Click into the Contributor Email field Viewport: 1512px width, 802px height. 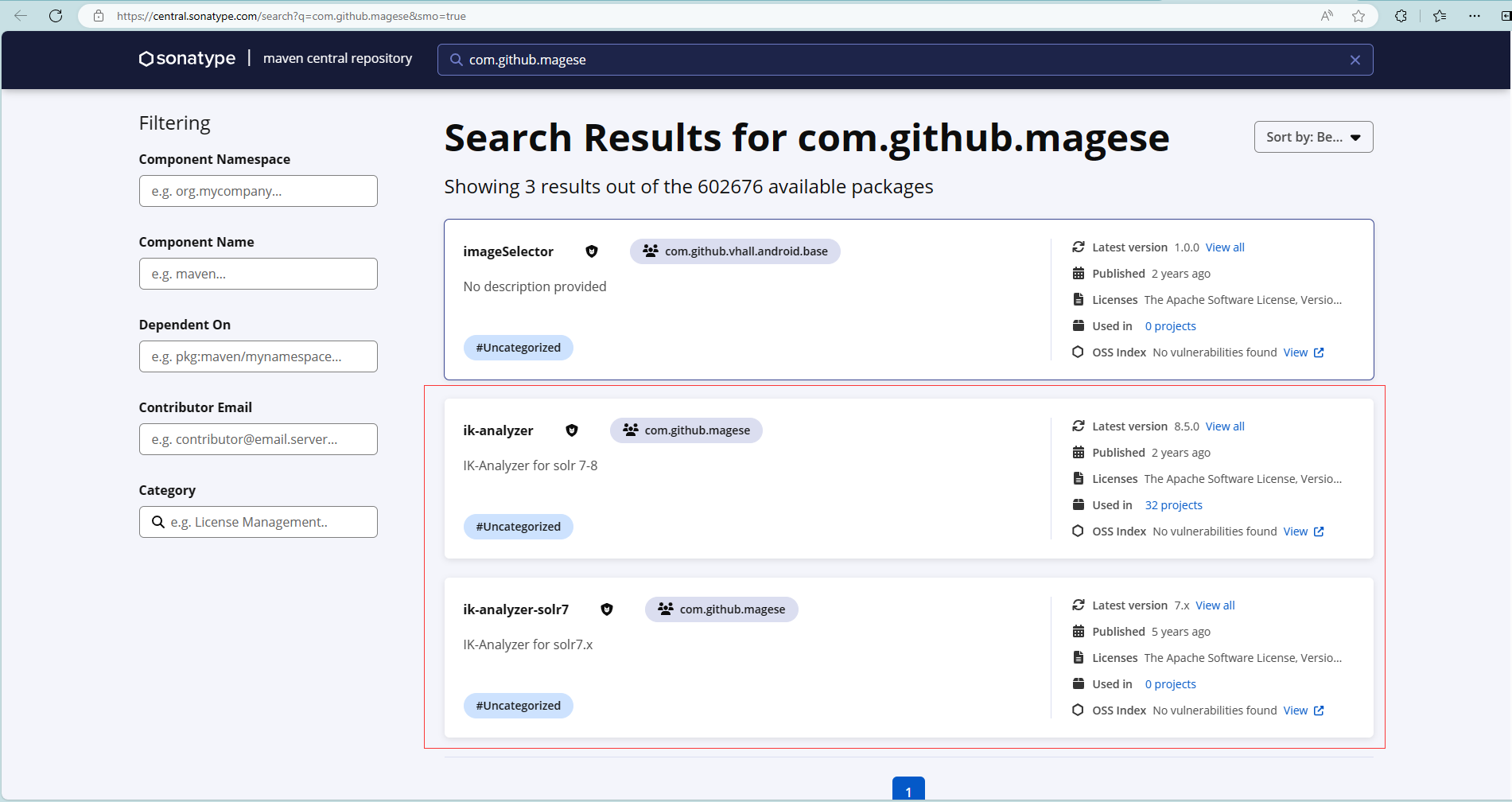258,439
